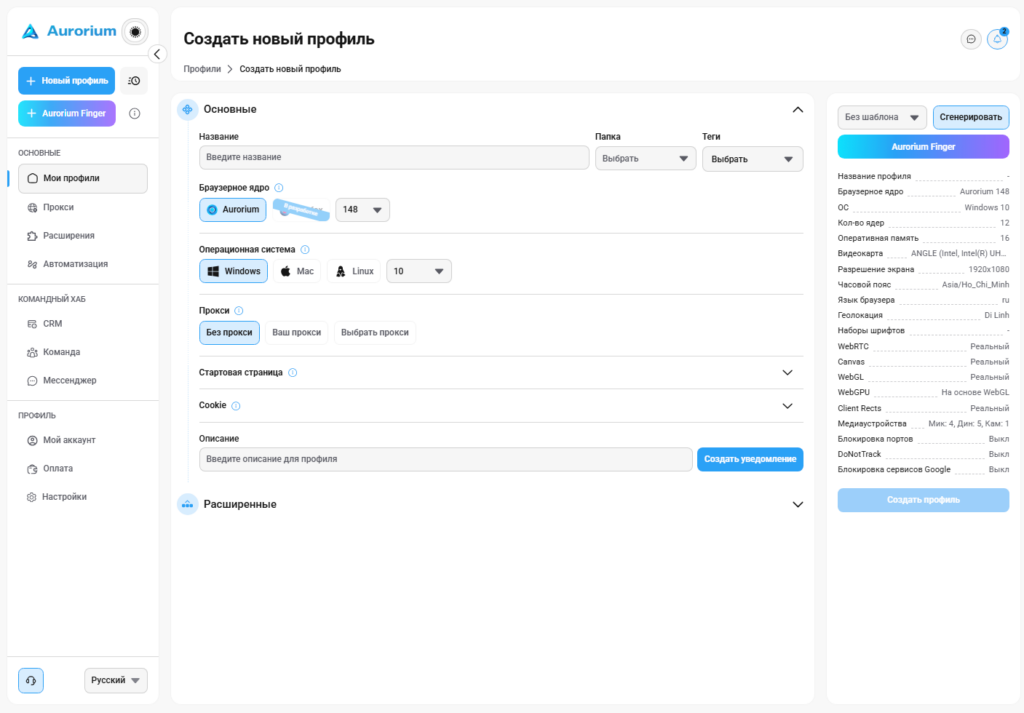
Task: Open the Без шаблона template dropdown
Action: (x=882, y=118)
